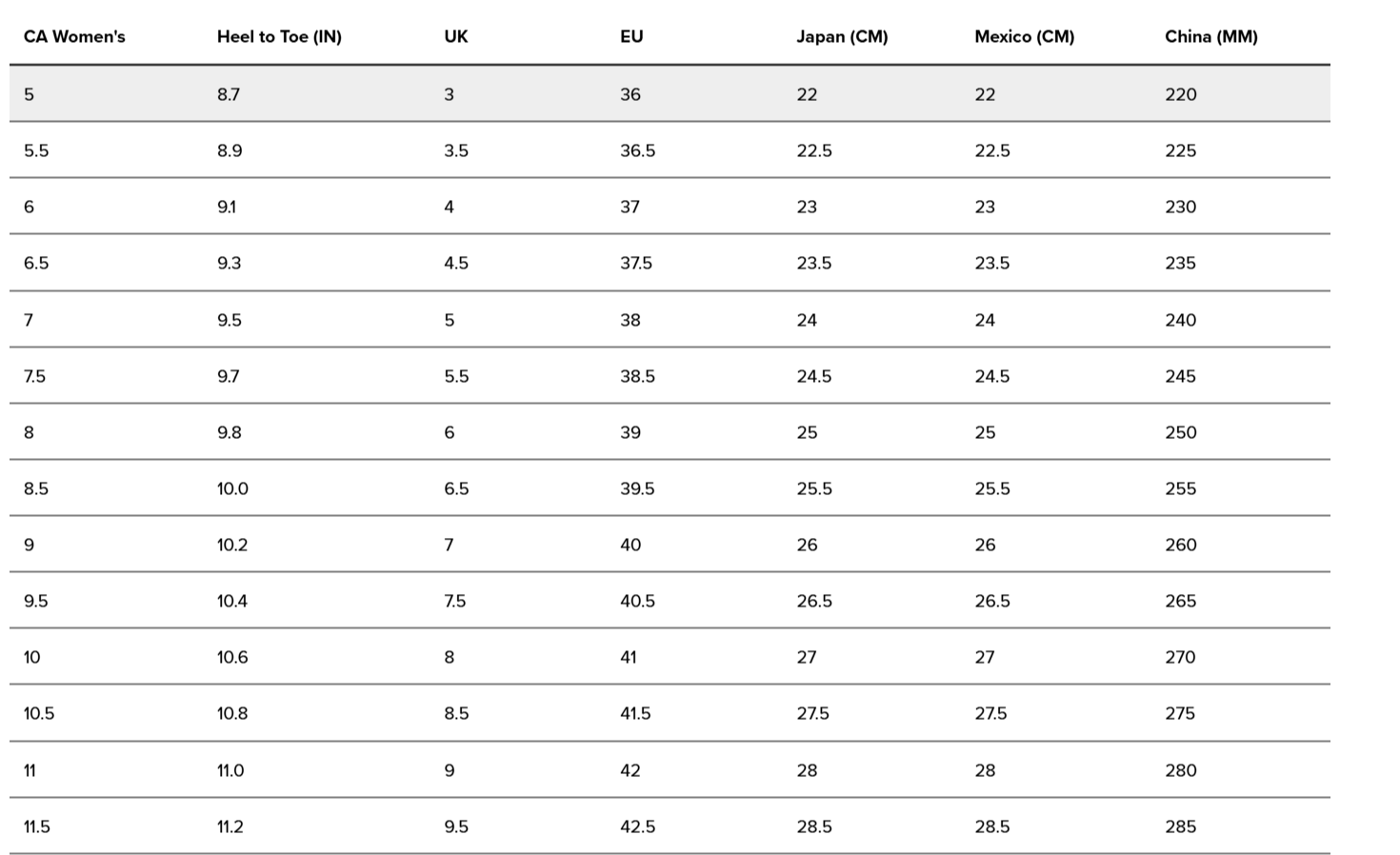Select EU size 37.5 cell
Screen dimensions: 1400x855
(x=636, y=263)
